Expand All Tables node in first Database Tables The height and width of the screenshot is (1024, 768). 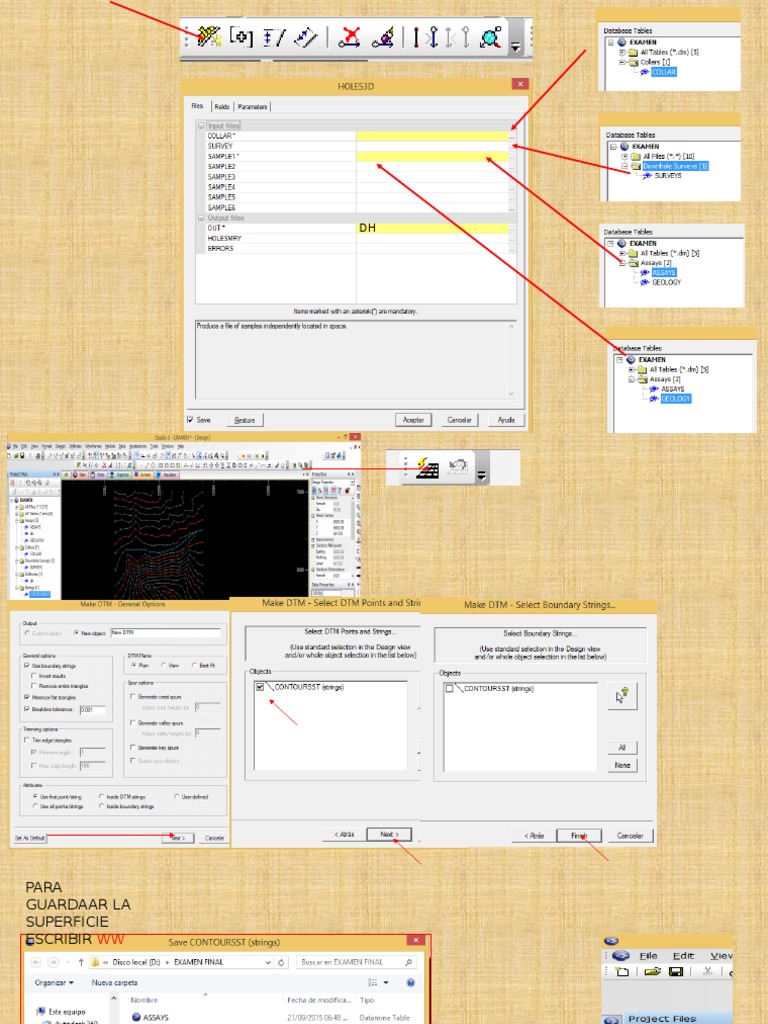pos(622,52)
